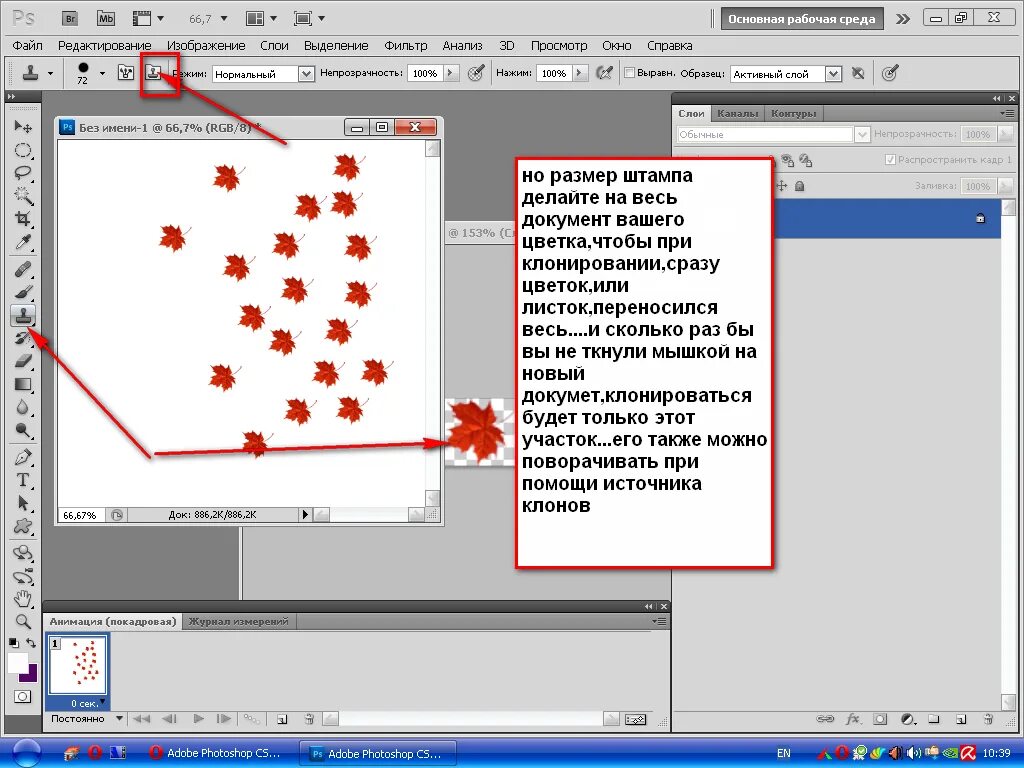1024x768 pixels.
Task: Toggle the Распространить кадр 1 checkbox
Action: 890,159
